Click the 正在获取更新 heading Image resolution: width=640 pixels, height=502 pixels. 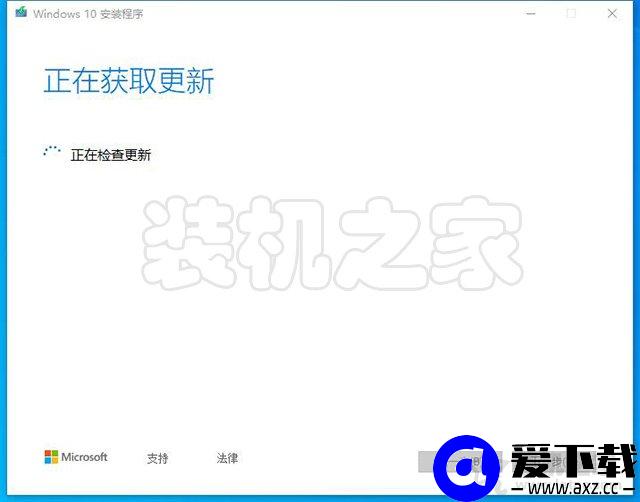click(x=129, y=81)
